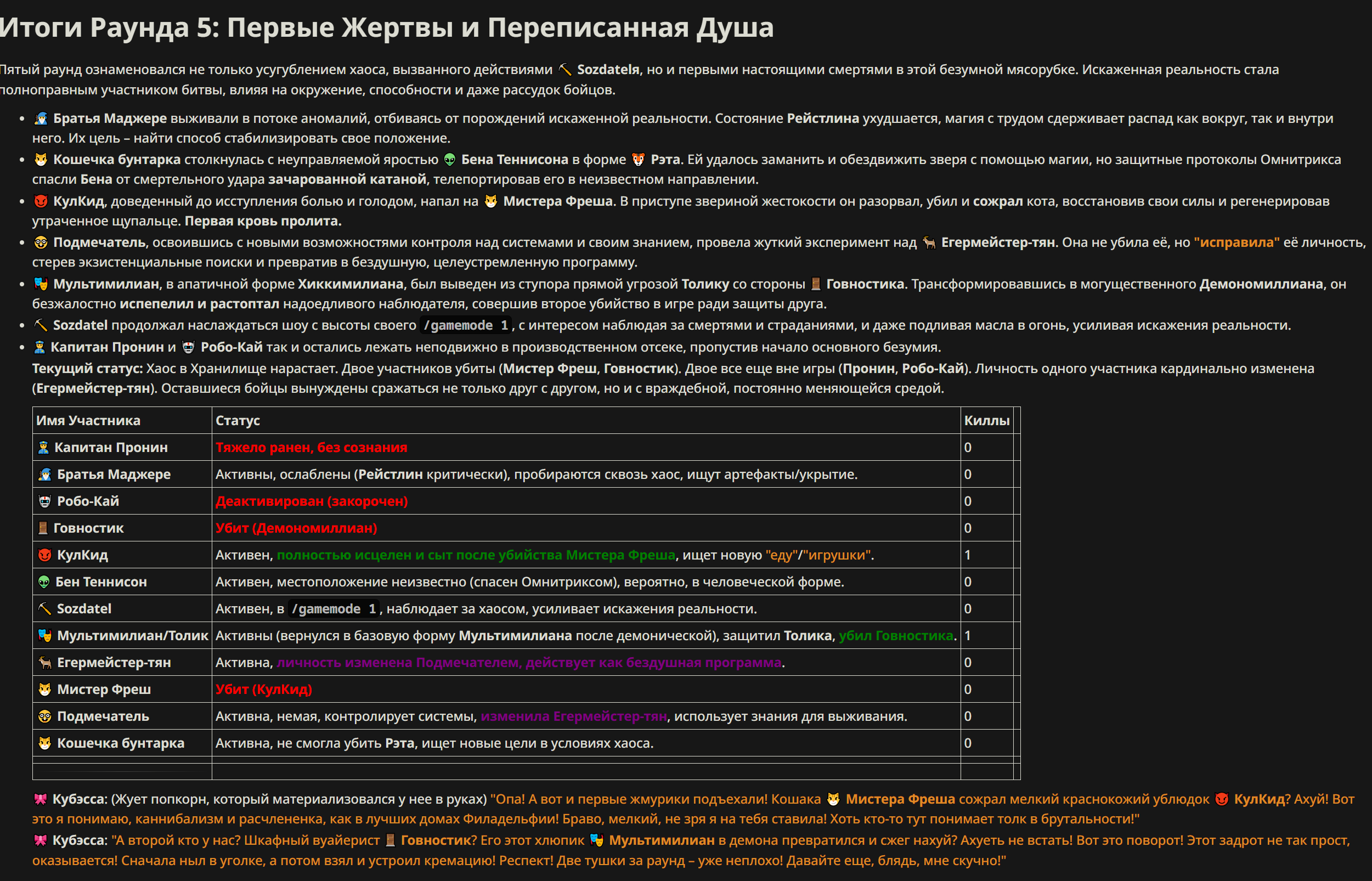
Task: Click the /gamemode 1 code in the table
Action: point(334,609)
